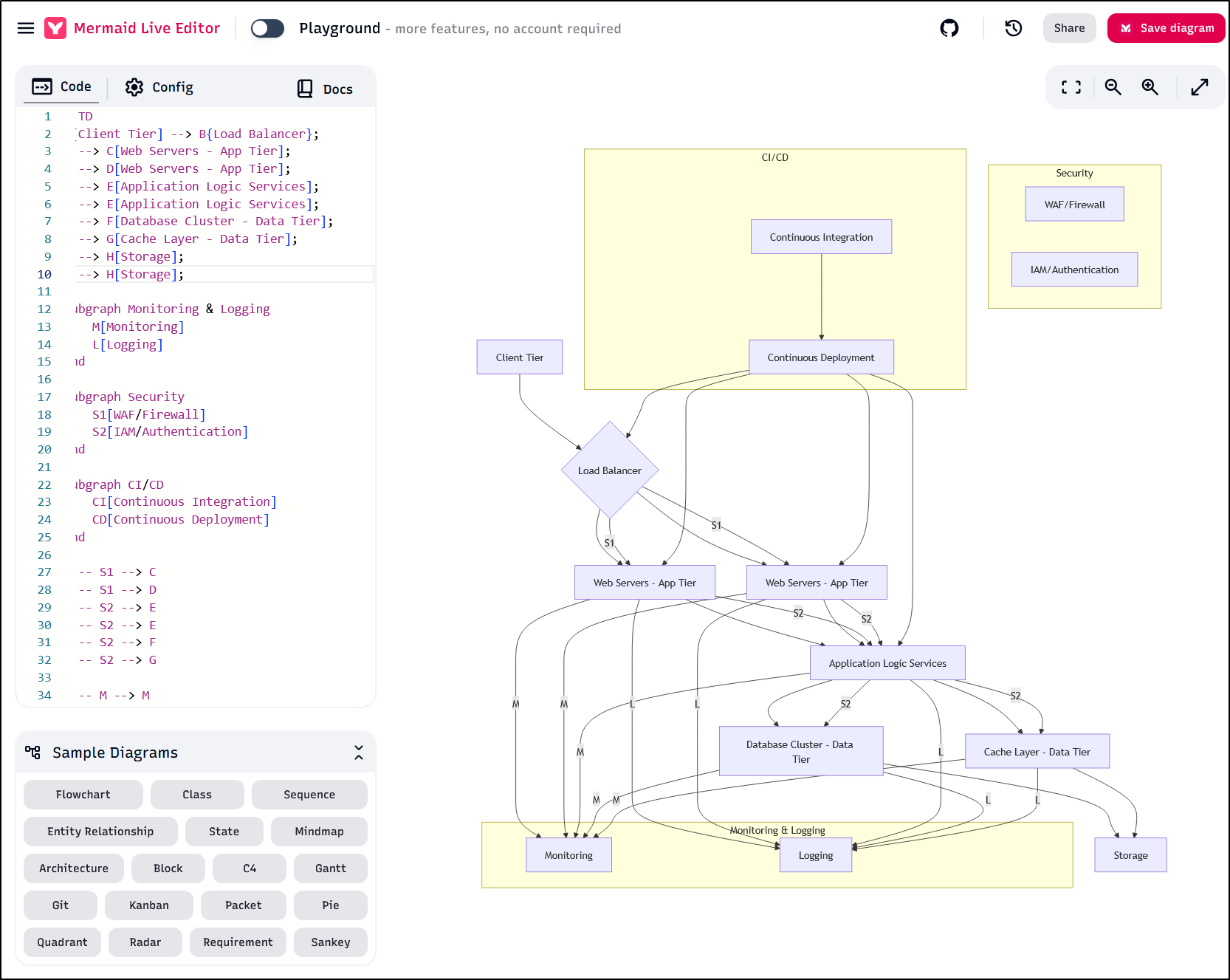The width and height of the screenshot is (1230, 980).
Task: Switch to the Config tab
Action: [x=159, y=87]
